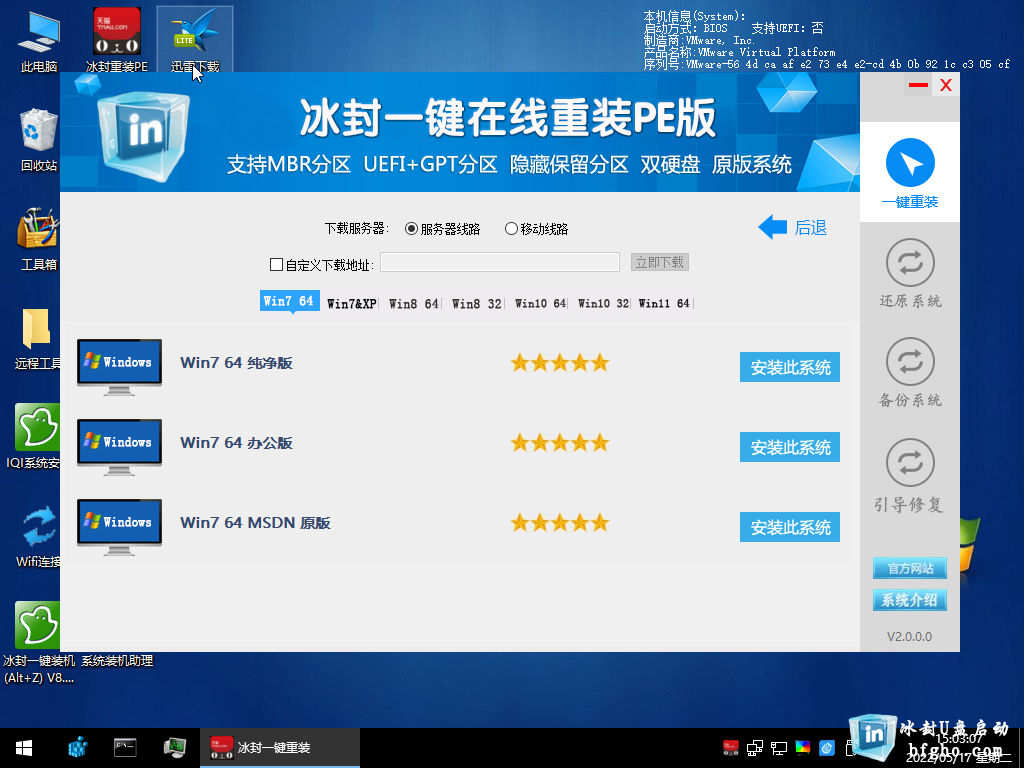Open the 工具箱 toolbox icon

39,239
